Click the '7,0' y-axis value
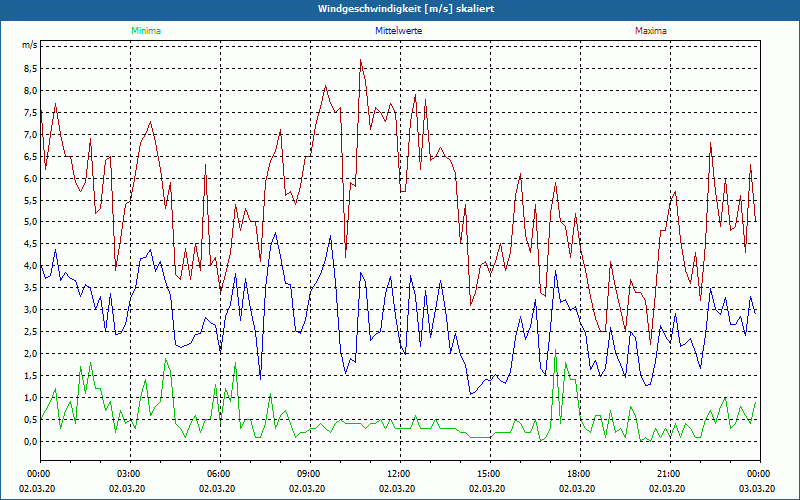This screenshot has height=500, width=800. 31,134
